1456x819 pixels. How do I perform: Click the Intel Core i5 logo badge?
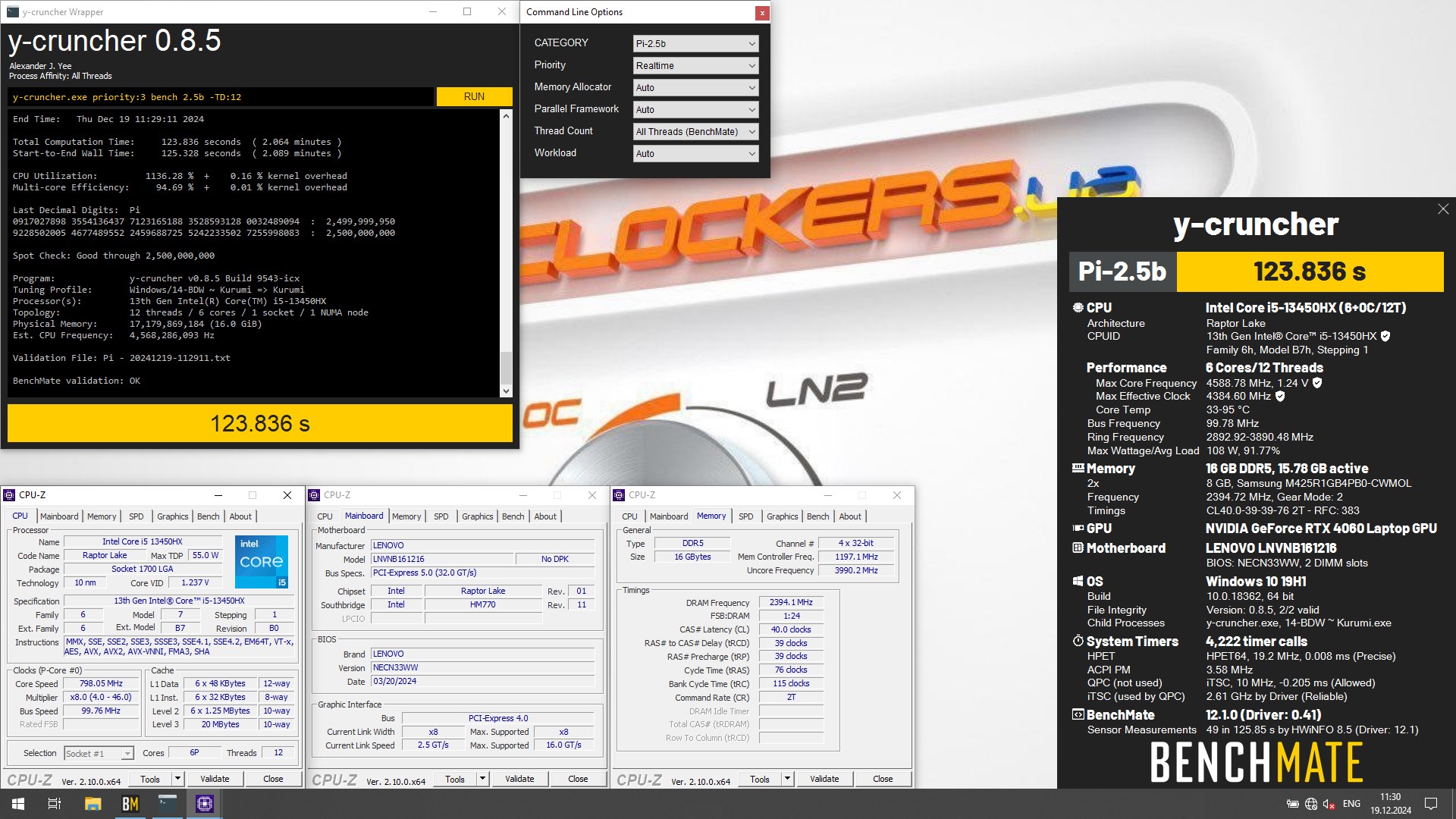262,562
